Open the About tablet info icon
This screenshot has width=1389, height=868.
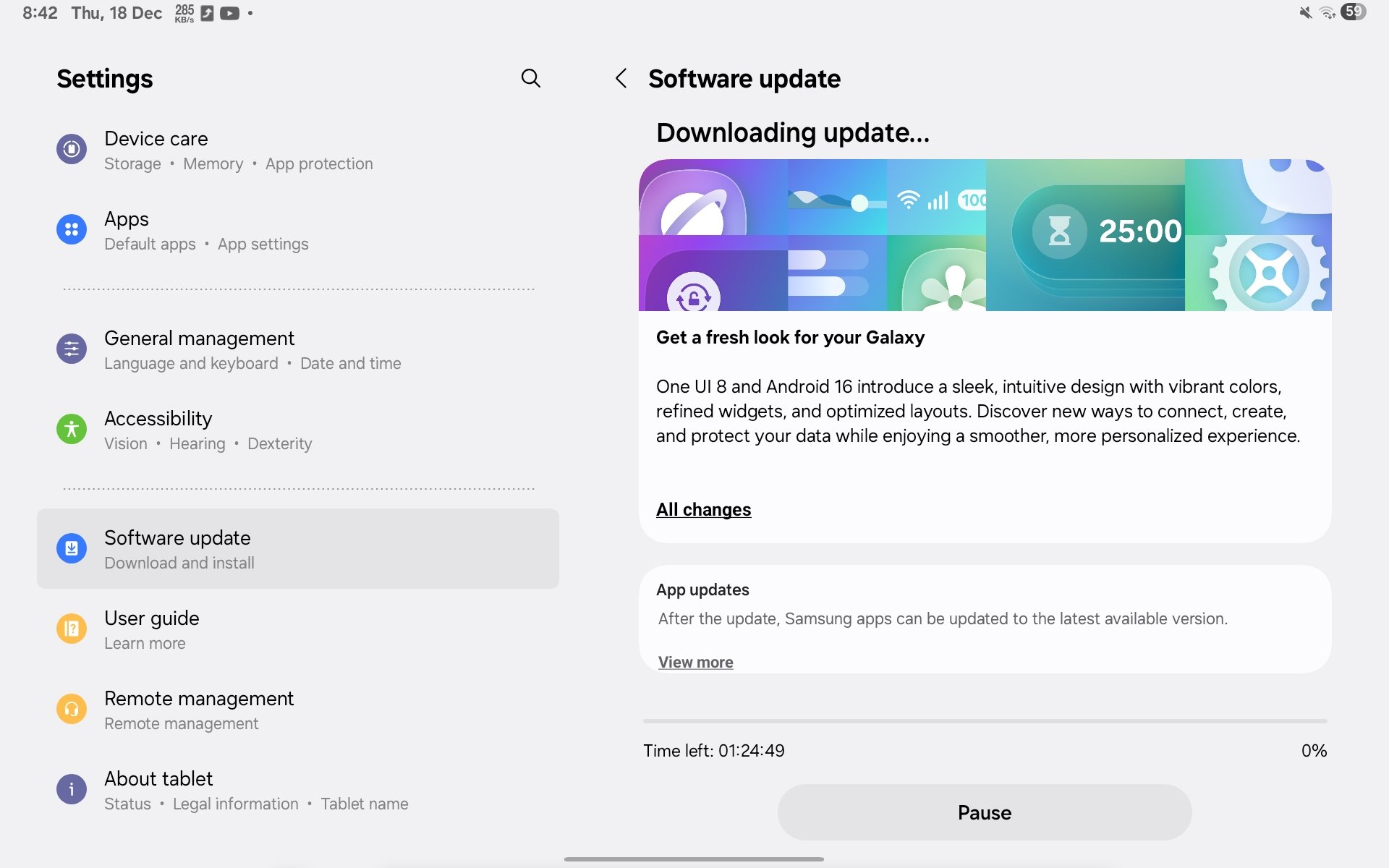coord(72,789)
